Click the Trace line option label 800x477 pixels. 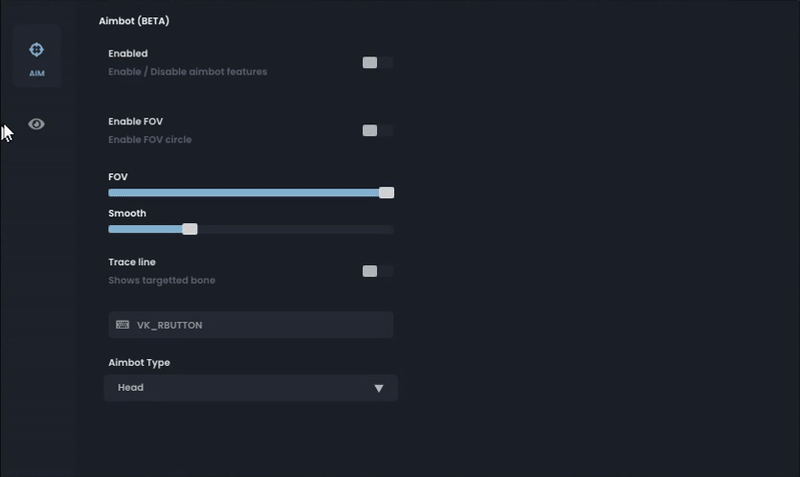(132, 262)
